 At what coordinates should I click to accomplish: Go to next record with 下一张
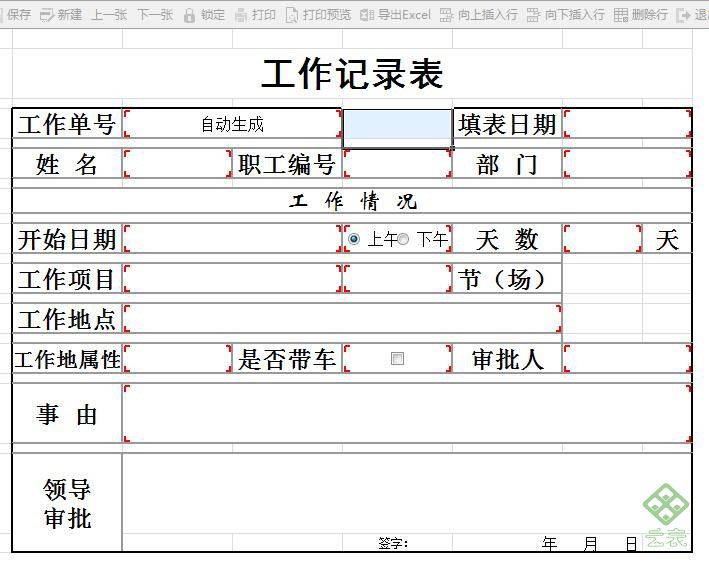point(155,14)
